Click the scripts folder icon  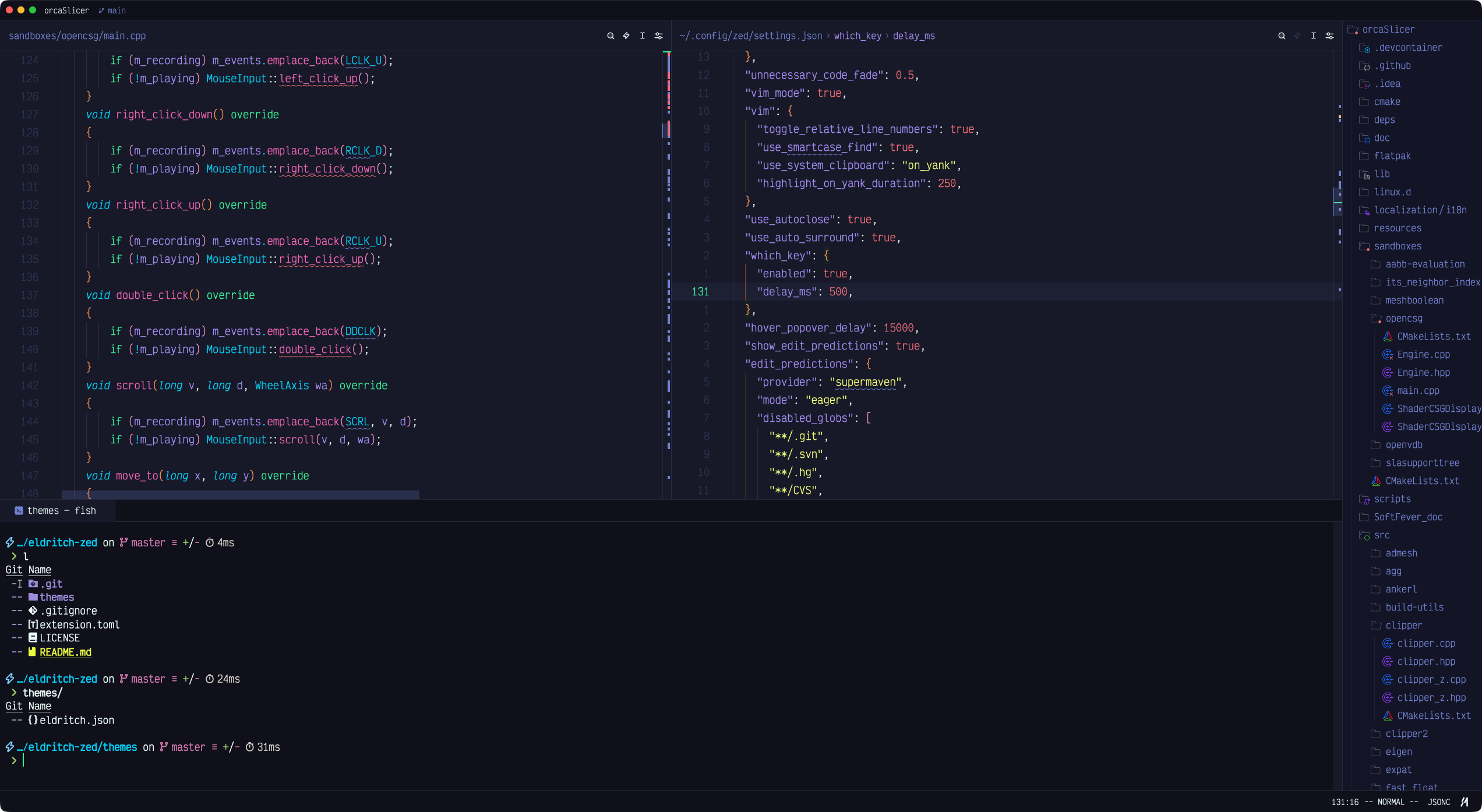pos(1365,499)
